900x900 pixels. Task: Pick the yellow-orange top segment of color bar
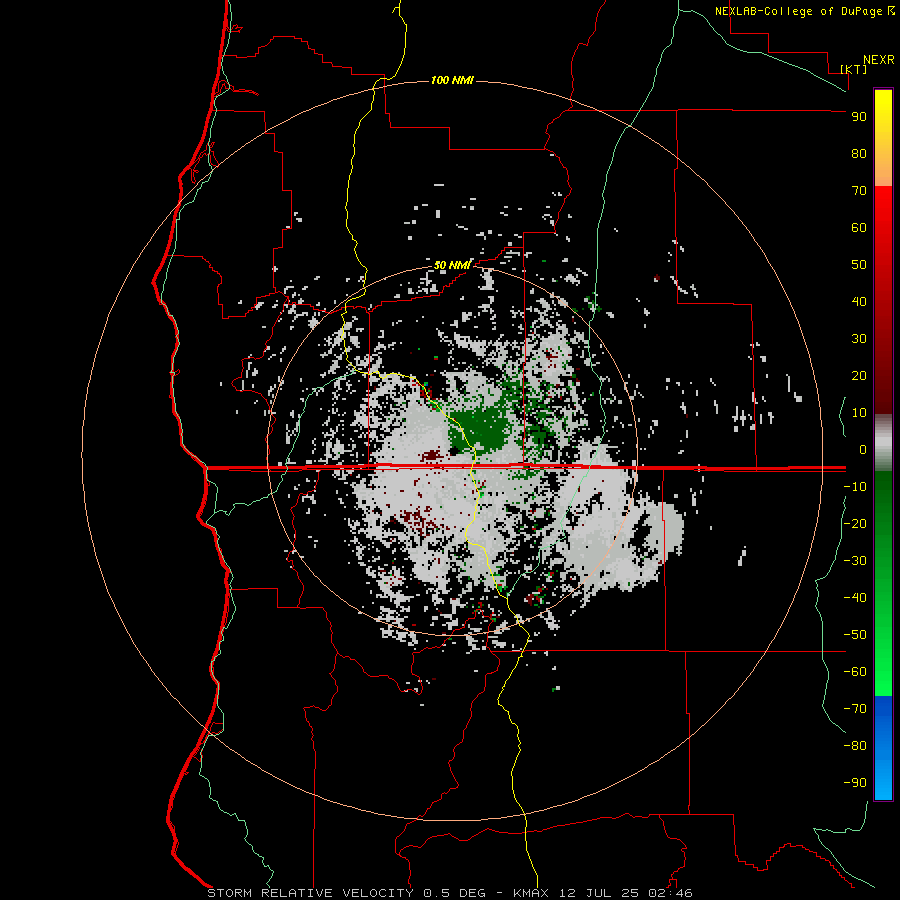point(883,138)
